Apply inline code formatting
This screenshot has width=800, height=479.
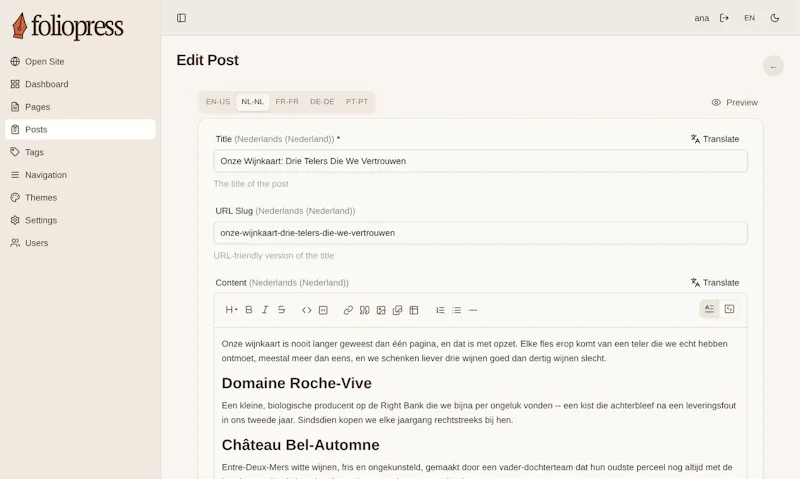pos(307,310)
